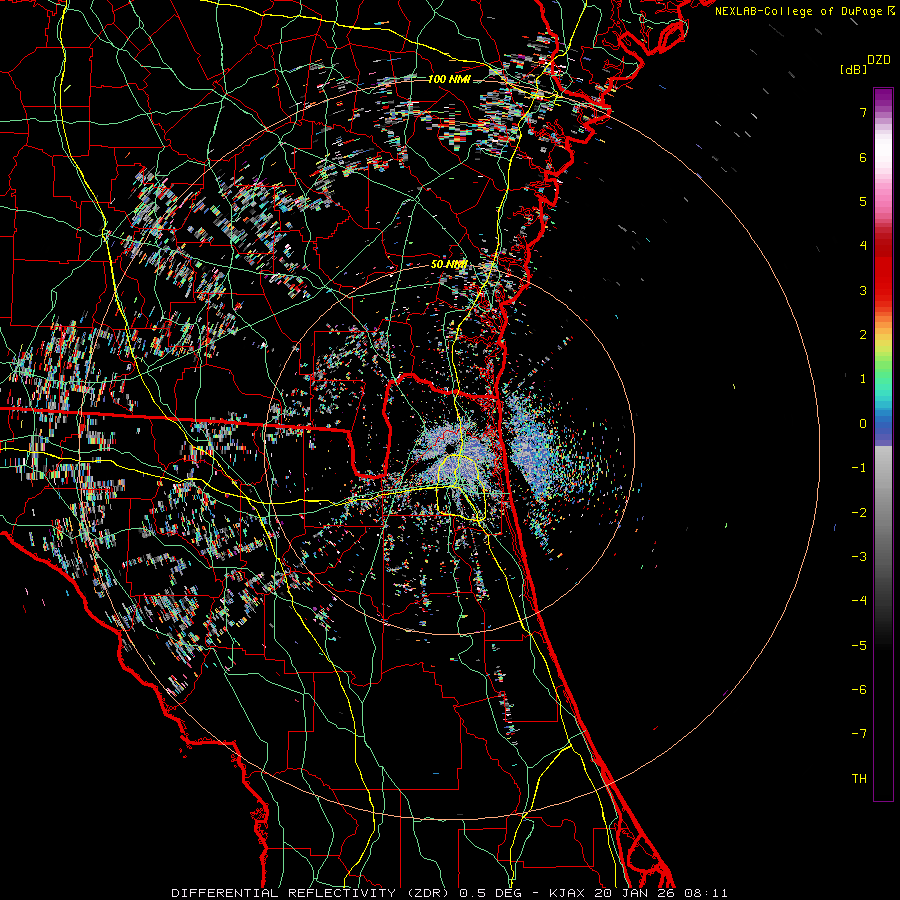Image resolution: width=900 pixels, height=900 pixels.
Task: Click the legend value 1
Action: [863, 379]
